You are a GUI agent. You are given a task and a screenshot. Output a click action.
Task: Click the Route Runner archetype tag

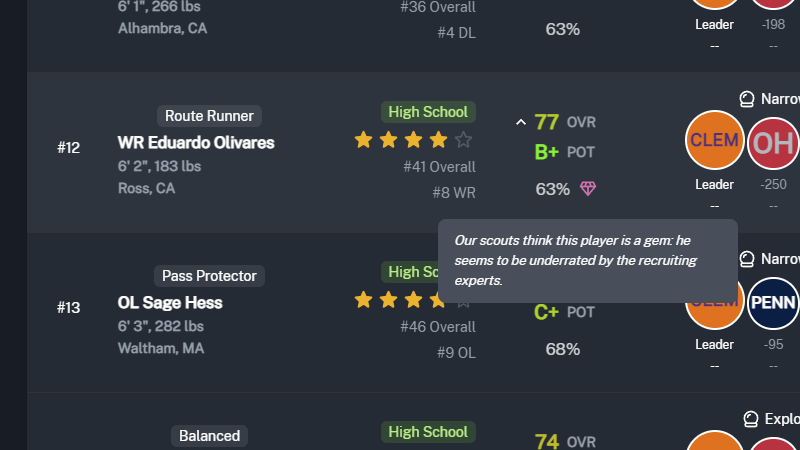(x=209, y=116)
